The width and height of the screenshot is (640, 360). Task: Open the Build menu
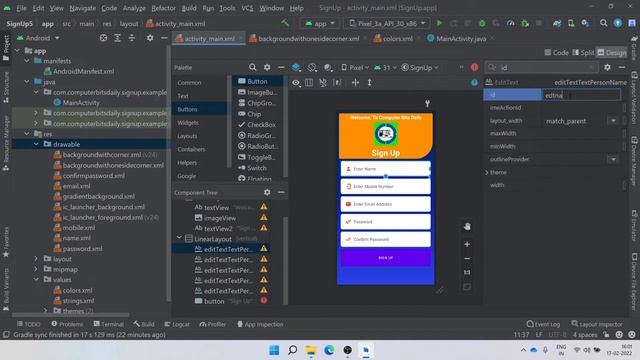tap(189, 8)
